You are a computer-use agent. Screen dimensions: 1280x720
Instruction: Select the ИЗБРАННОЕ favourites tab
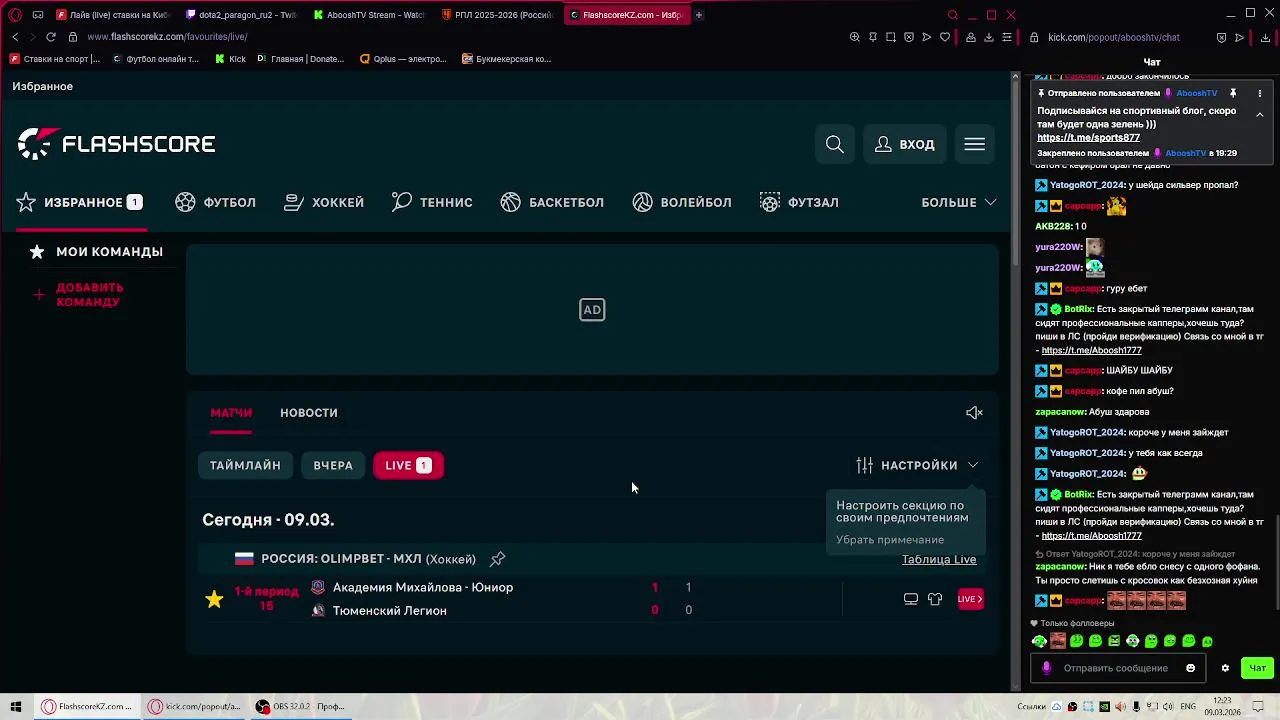tap(79, 202)
